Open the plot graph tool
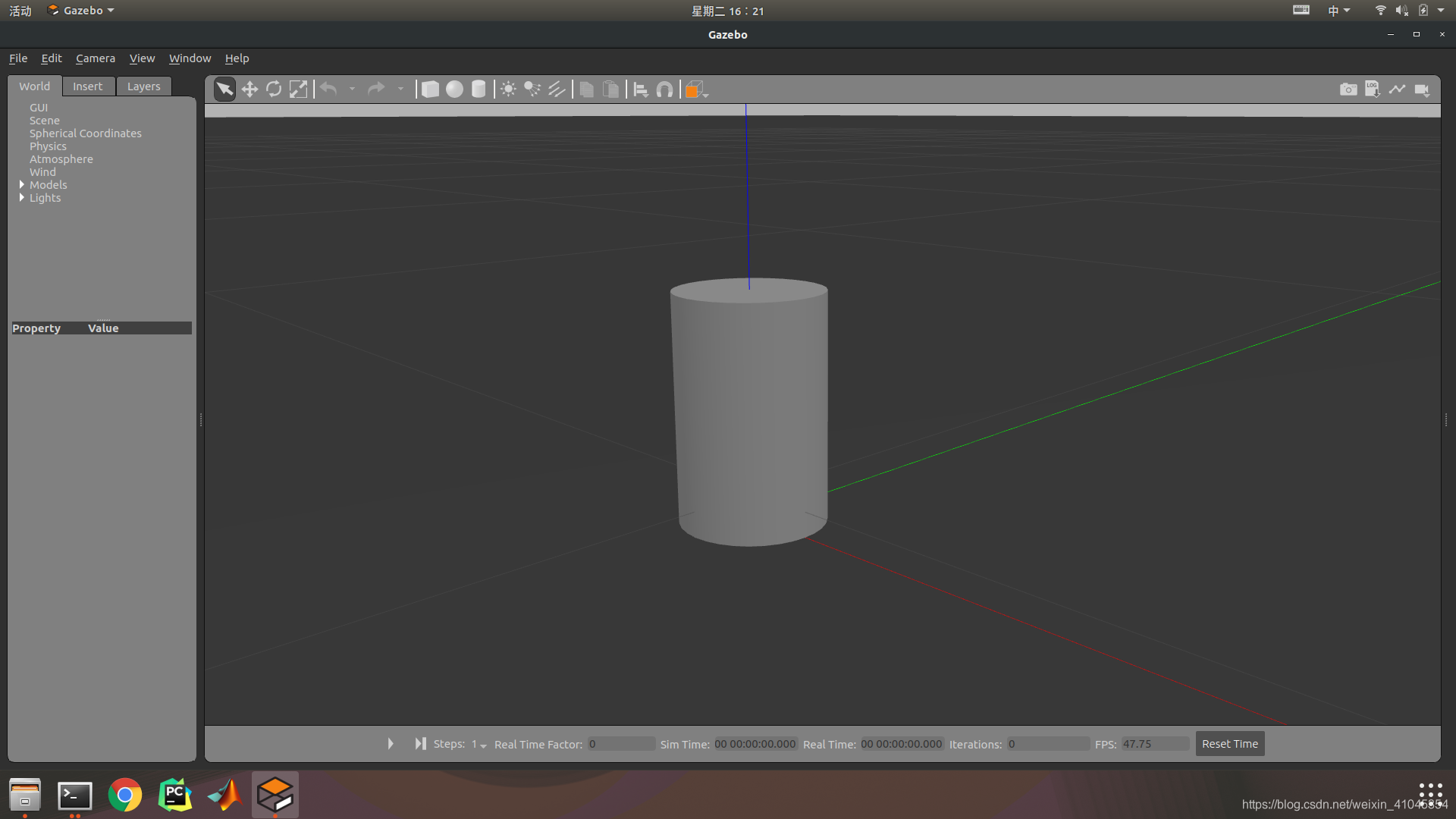1456x819 pixels. (x=1397, y=89)
